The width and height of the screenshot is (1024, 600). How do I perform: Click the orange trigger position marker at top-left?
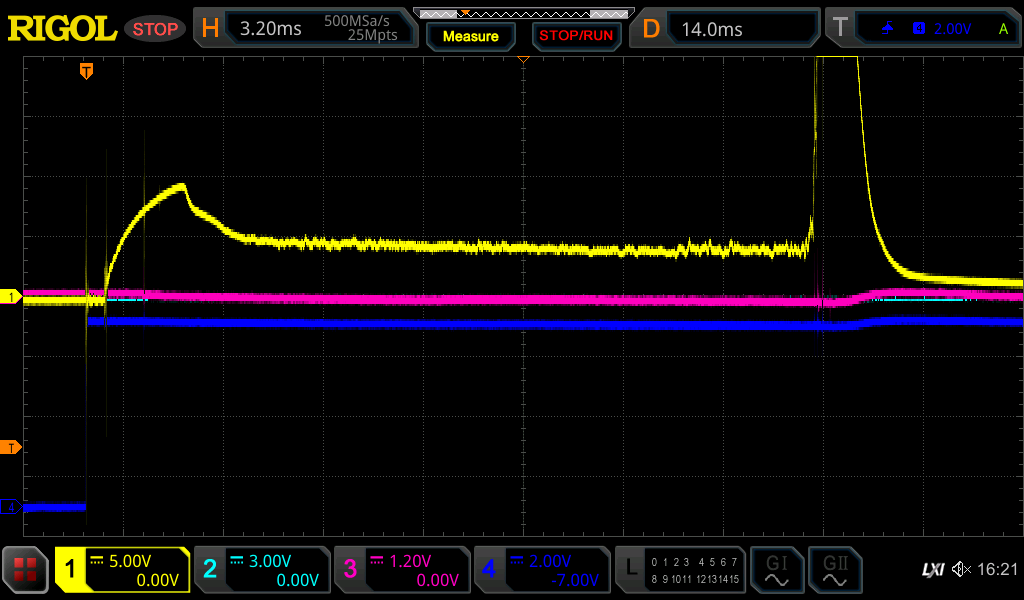click(87, 71)
